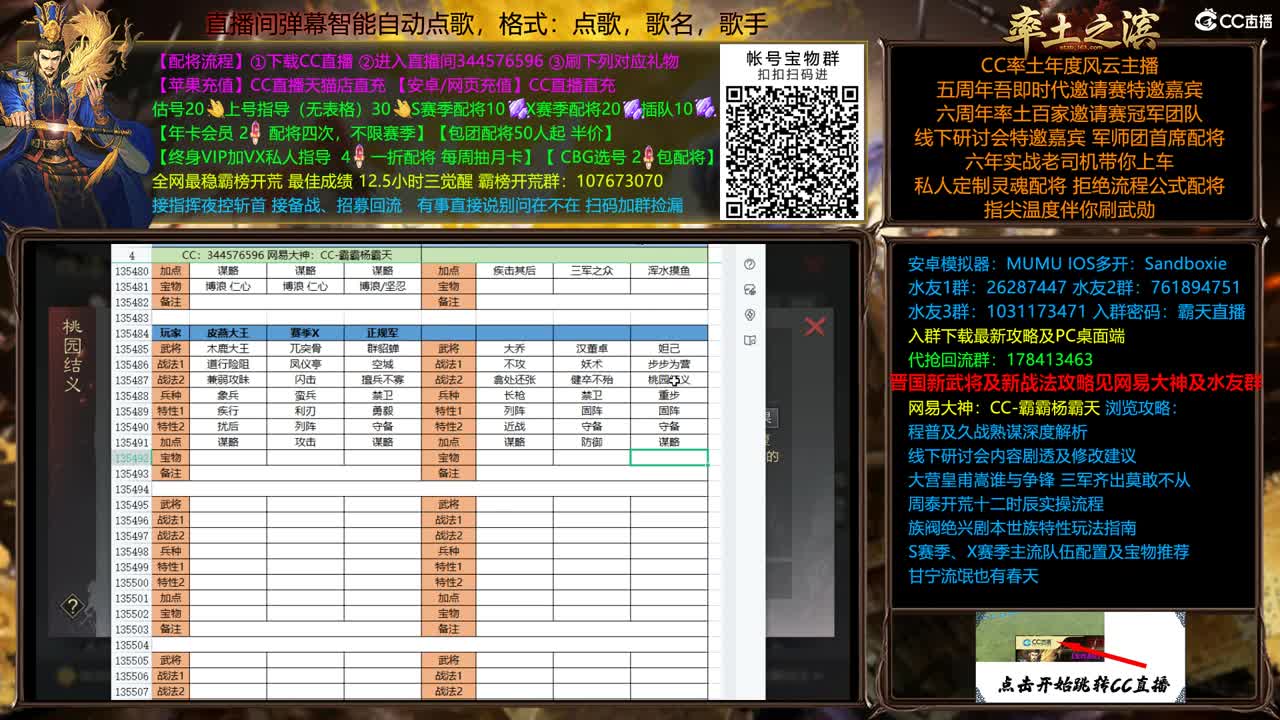The width and height of the screenshot is (1280, 720).
Task: Select cell 闪击
Action: [x=305, y=380]
